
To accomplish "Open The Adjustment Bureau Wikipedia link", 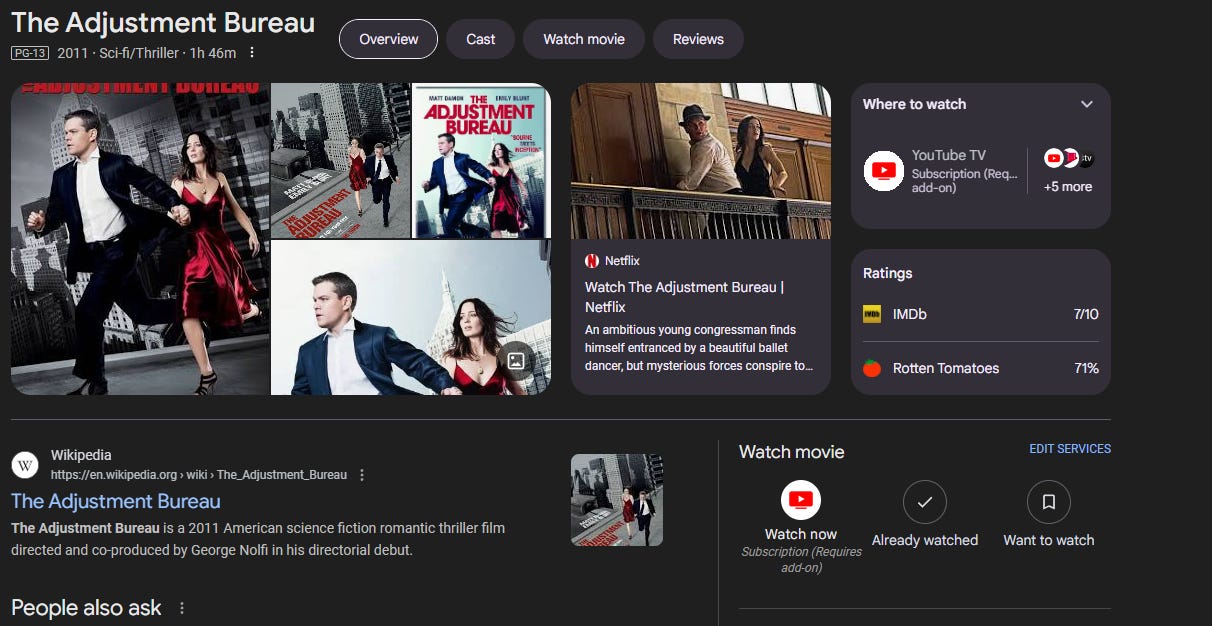I will [116, 501].
